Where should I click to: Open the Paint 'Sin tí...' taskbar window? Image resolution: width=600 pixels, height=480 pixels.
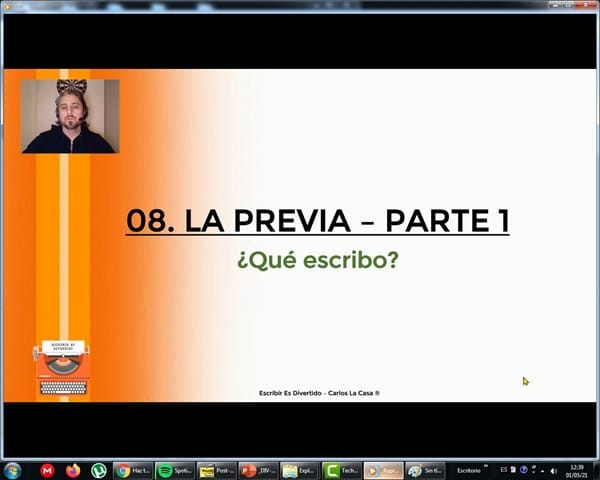[425, 471]
